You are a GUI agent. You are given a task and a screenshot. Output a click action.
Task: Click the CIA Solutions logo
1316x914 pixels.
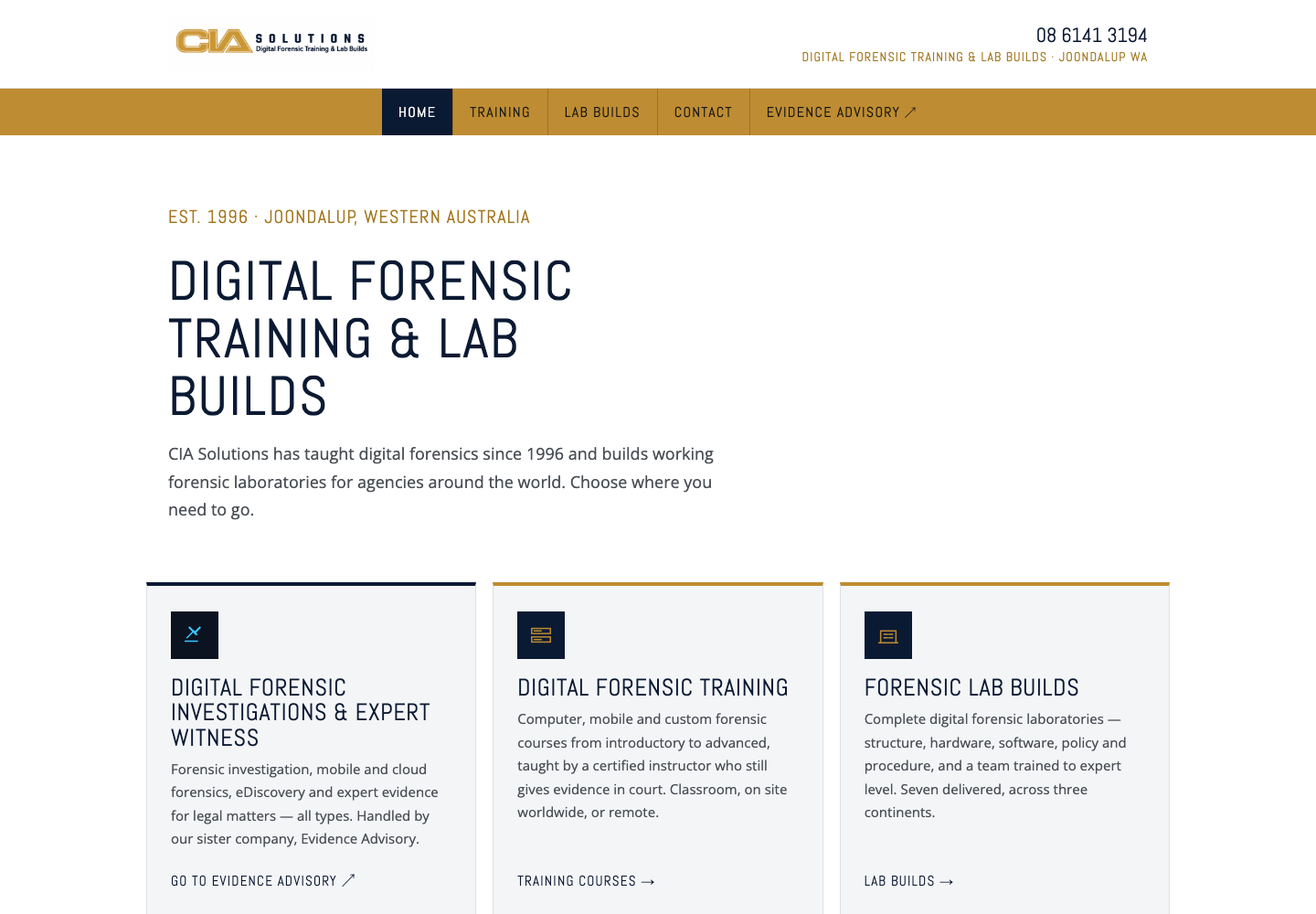coord(271,41)
